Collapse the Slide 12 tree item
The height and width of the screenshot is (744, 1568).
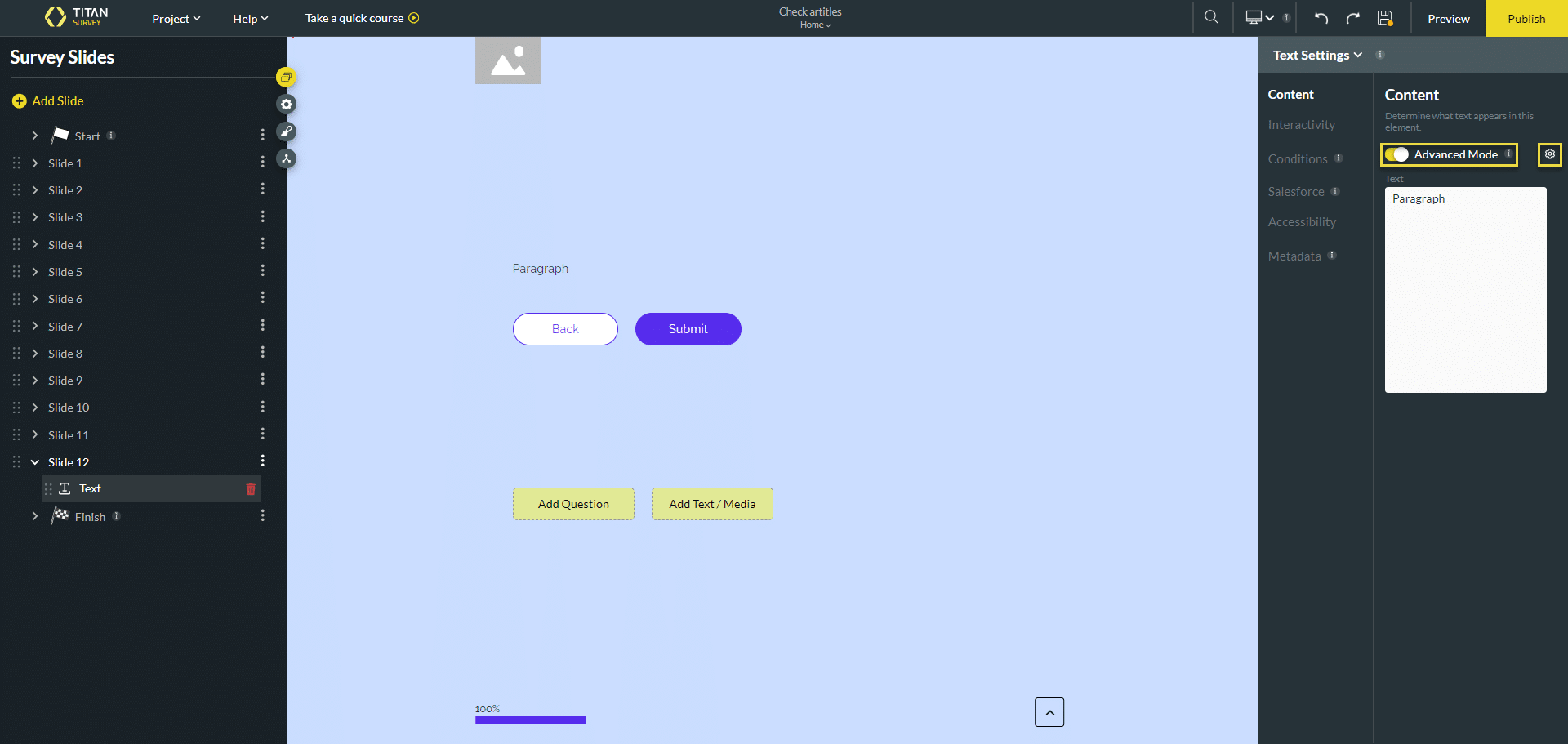tap(35, 462)
